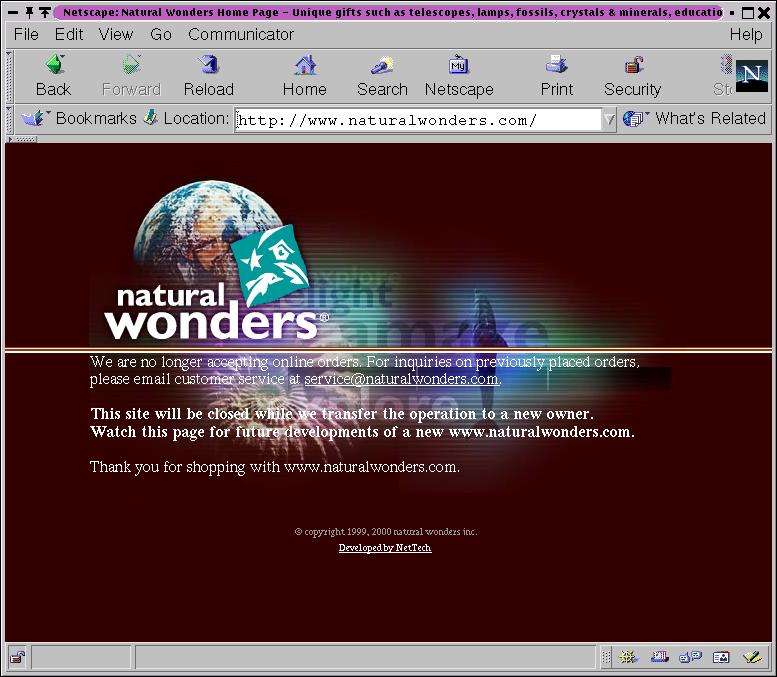Open My Netscape from the toolbar
777x677 pixels.
459,75
